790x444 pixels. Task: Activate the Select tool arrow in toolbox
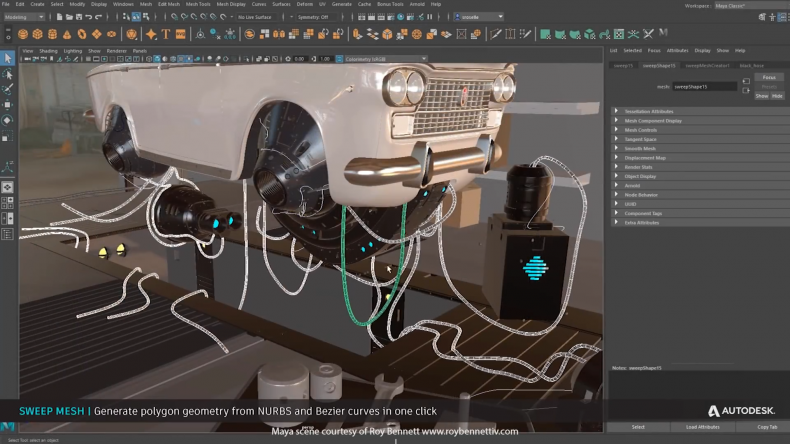(7, 58)
